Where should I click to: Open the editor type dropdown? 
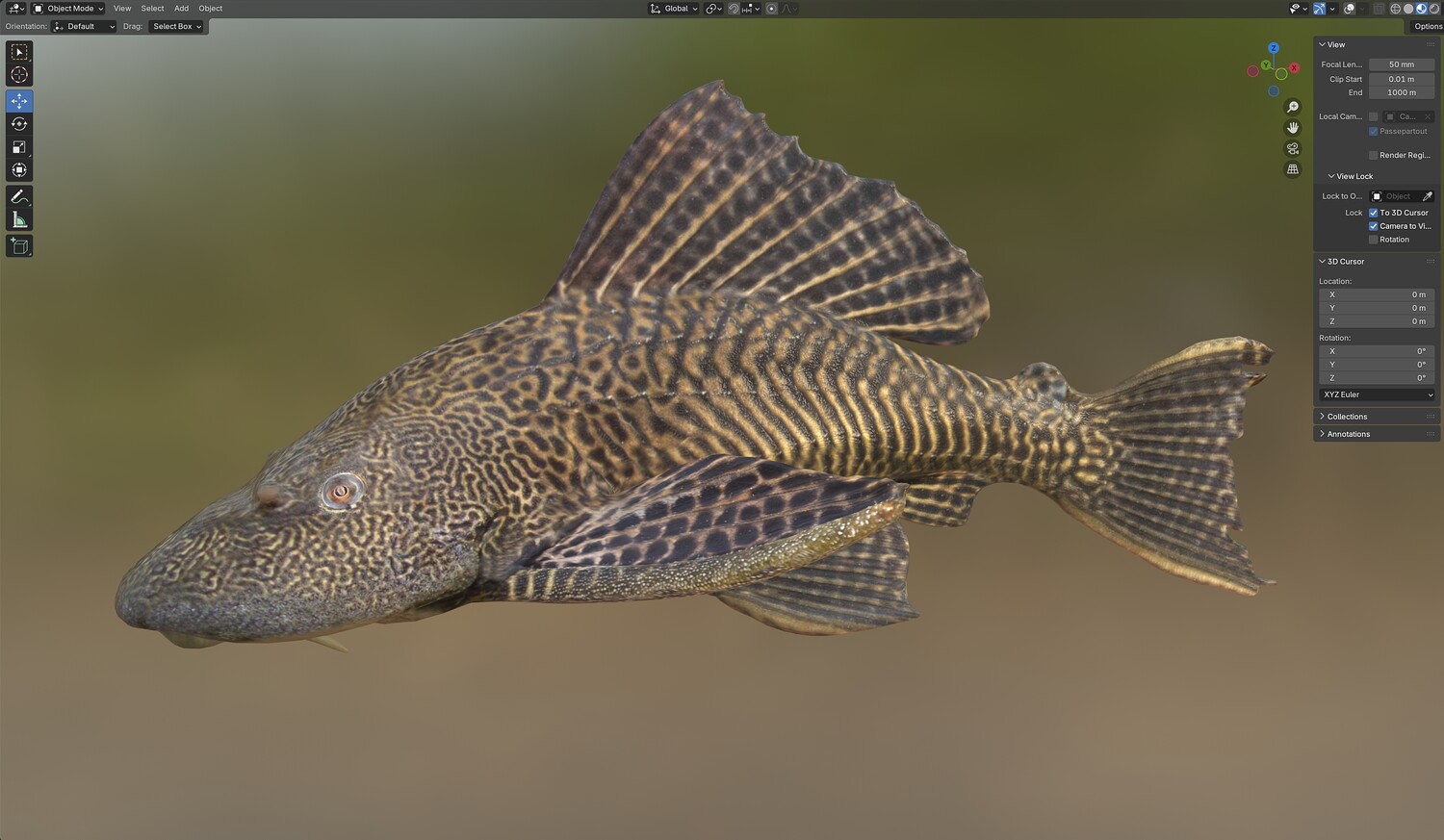[x=15, y=9]
